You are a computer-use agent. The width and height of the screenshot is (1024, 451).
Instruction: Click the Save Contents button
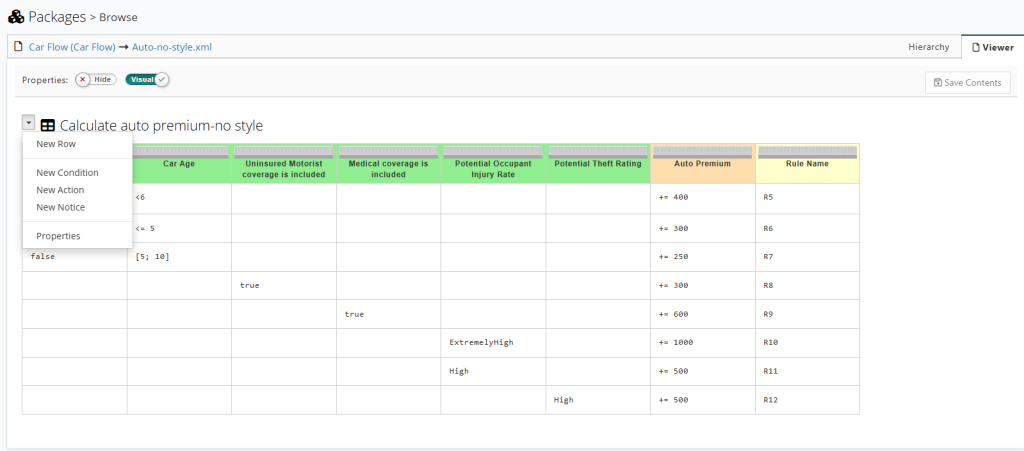[x=968, y=83]
